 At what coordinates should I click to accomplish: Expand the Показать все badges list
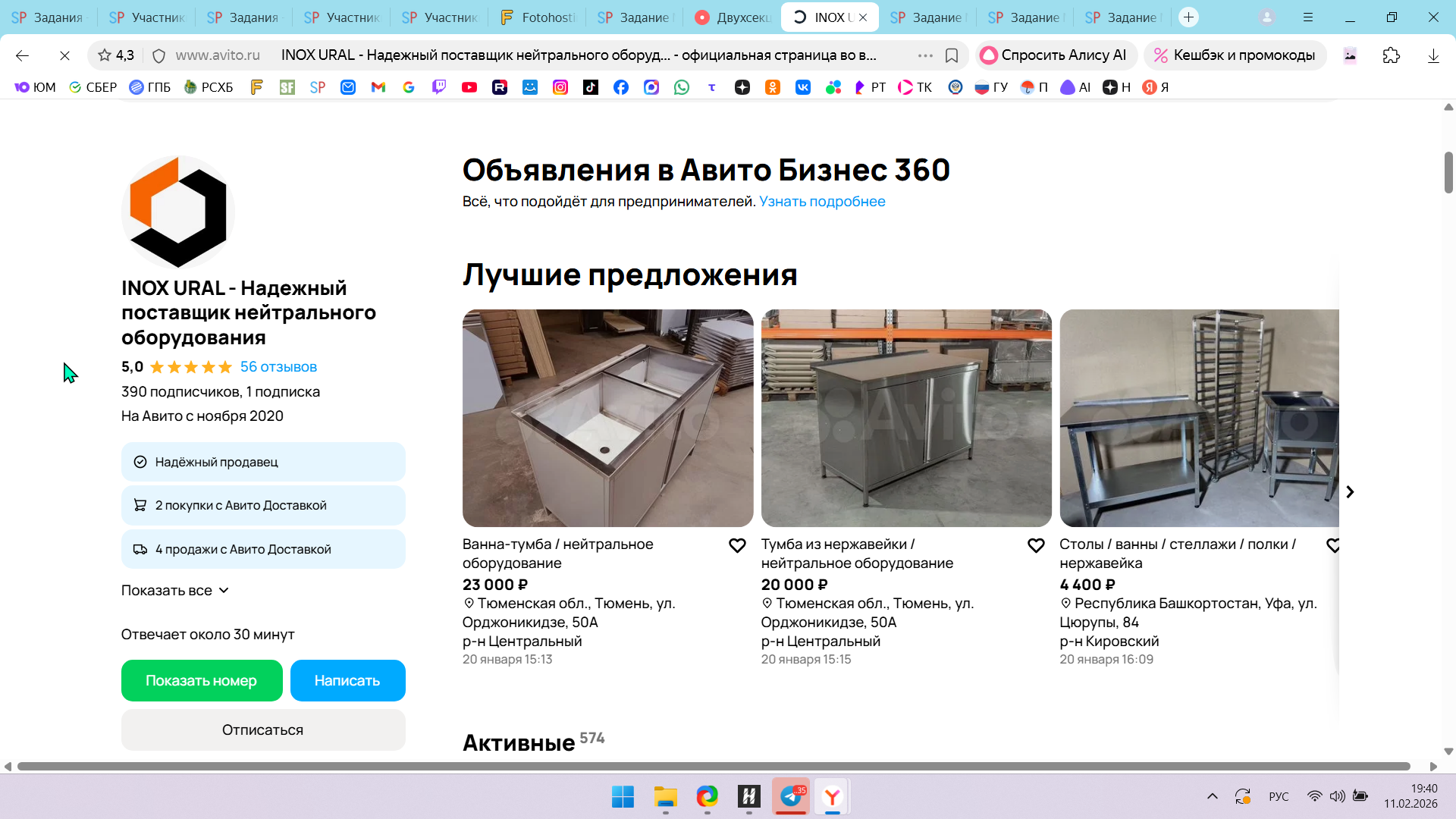coord(175,590)
